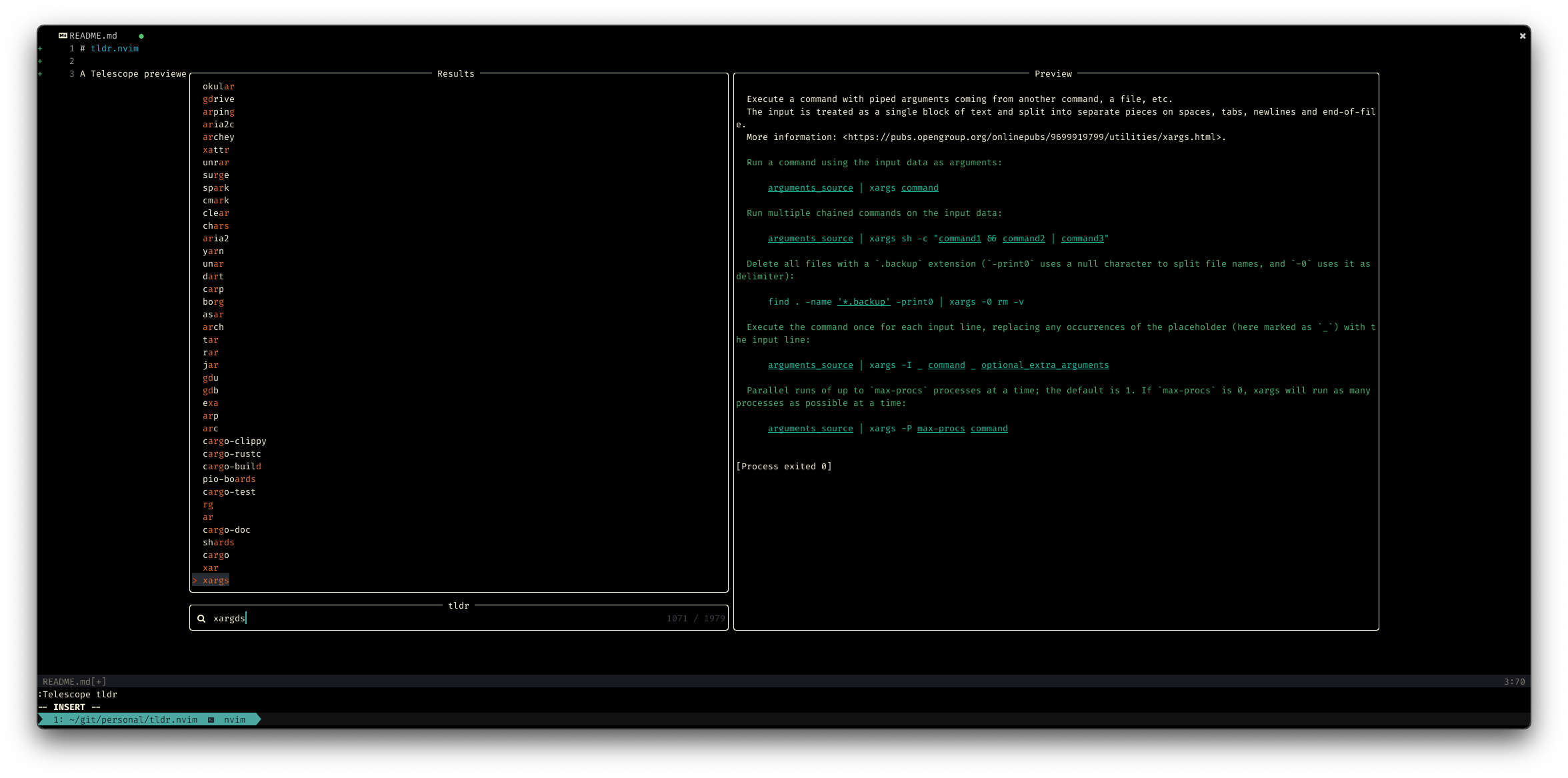1568x778 pixels.
Task: Select xattr entry
Action: (x=216, y=150)
